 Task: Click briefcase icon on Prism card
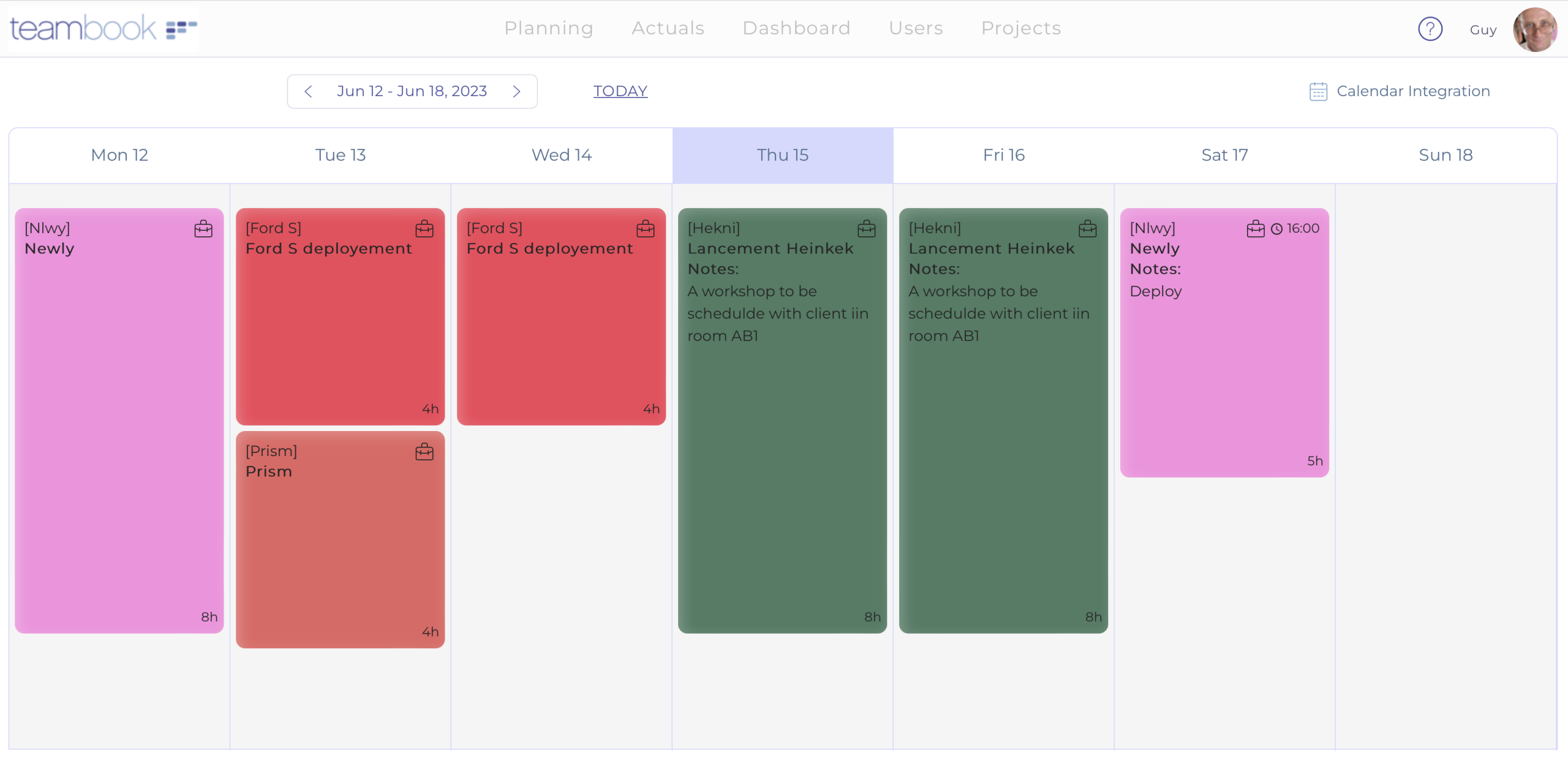[424, 452]
